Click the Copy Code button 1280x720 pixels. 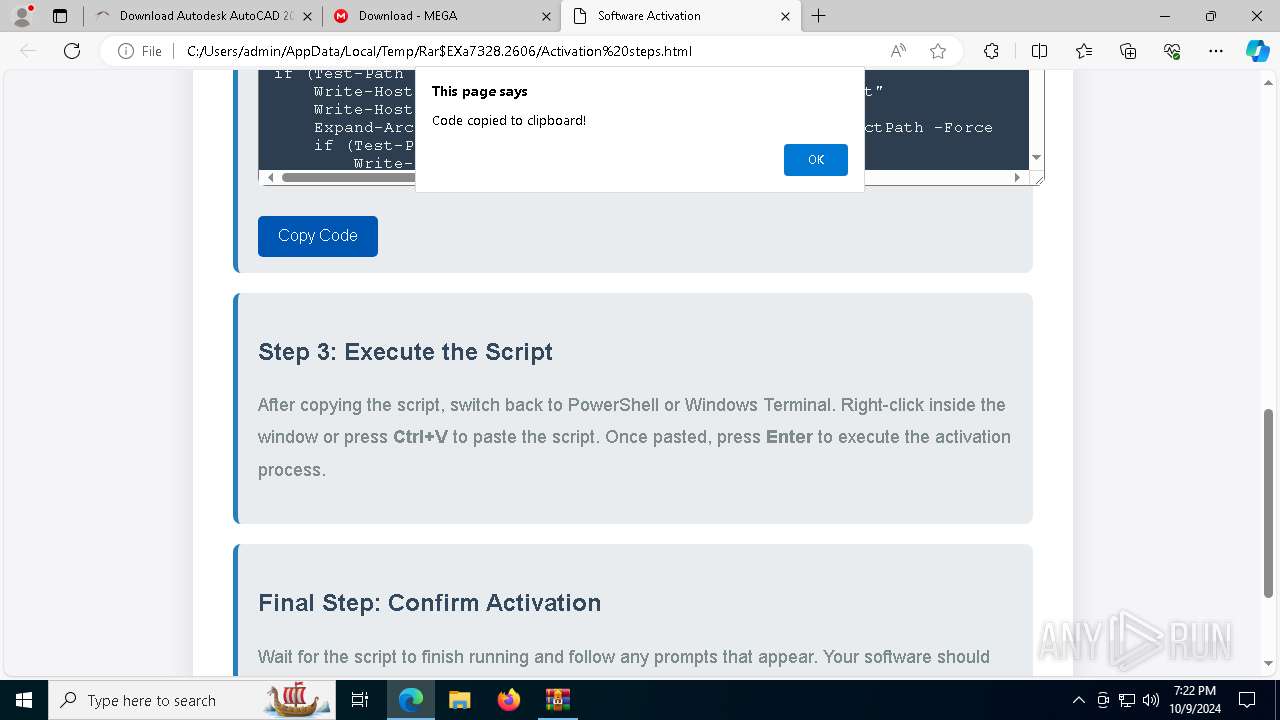(x=318, y=236)
